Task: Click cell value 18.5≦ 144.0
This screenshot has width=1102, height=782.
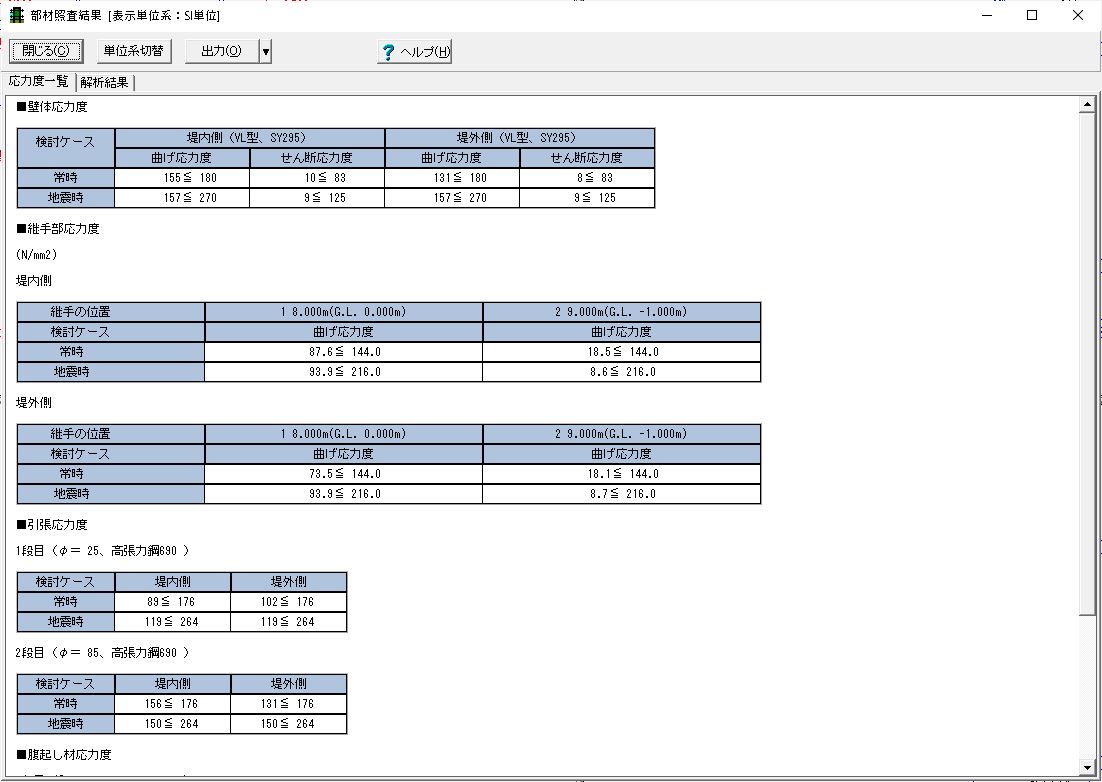Action: pos(623,352)
